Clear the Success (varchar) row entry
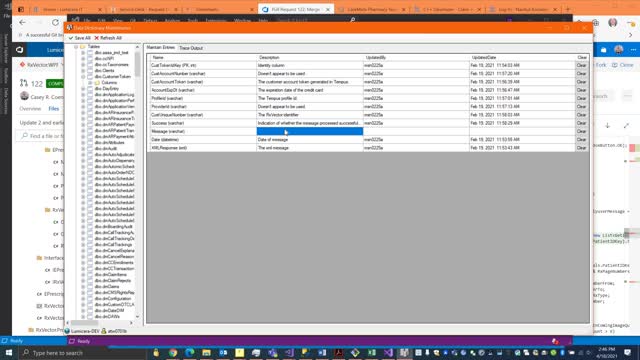The height and width of the screenshot is (360, 640). [x=582, y=123]
